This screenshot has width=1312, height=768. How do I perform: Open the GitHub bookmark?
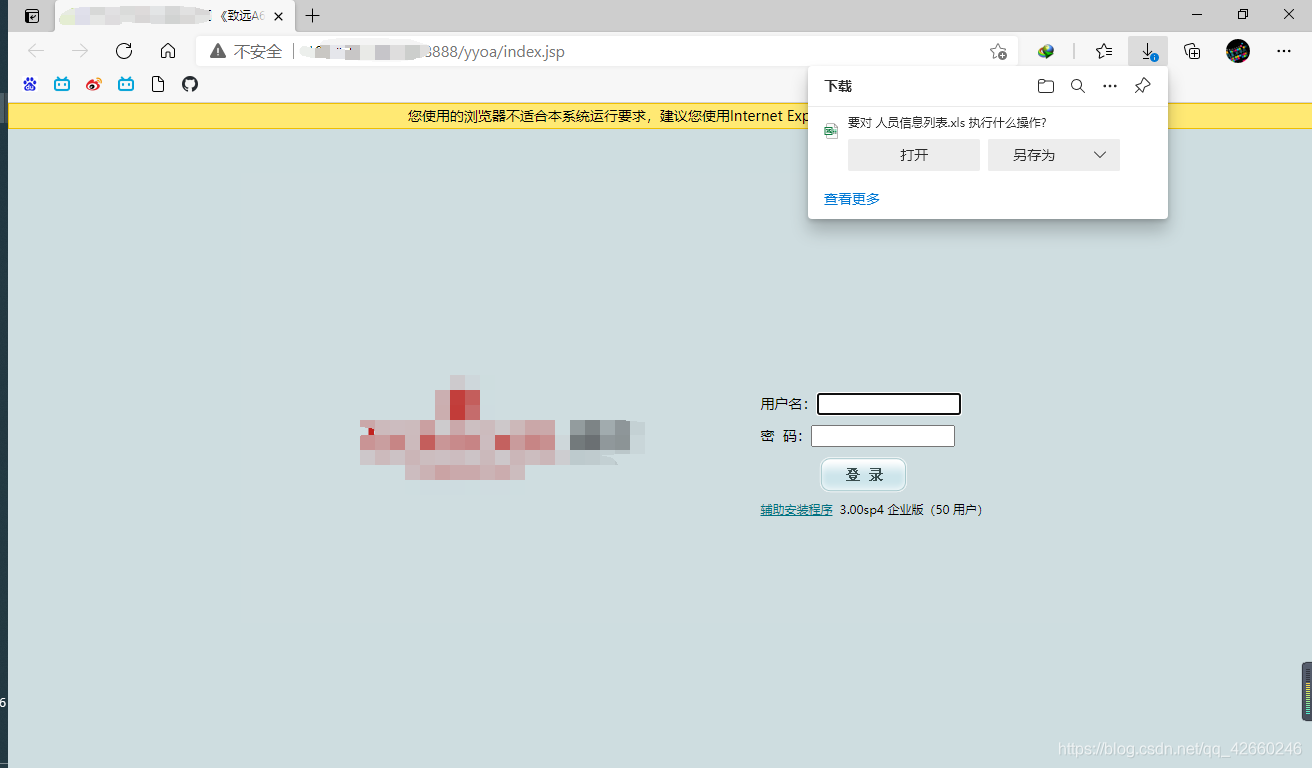point(190,85)
